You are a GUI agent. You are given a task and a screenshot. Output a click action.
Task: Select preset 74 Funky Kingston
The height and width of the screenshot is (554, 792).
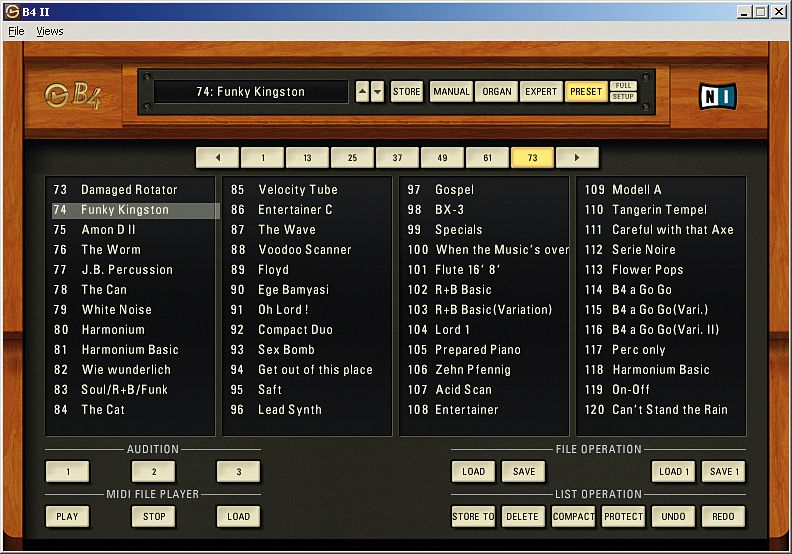click(x=134, y=210)
